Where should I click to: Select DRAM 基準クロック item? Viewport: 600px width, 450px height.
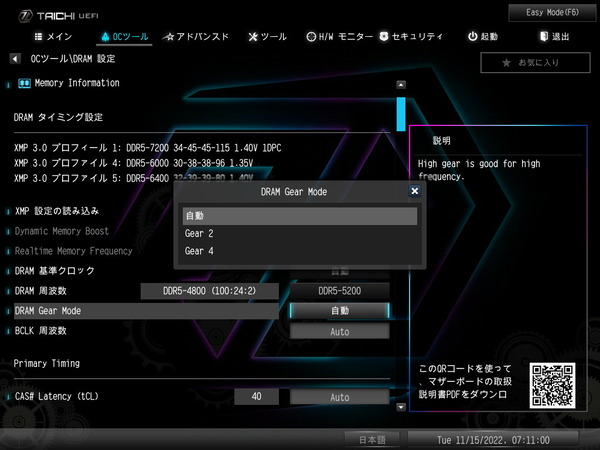(54, 271)
